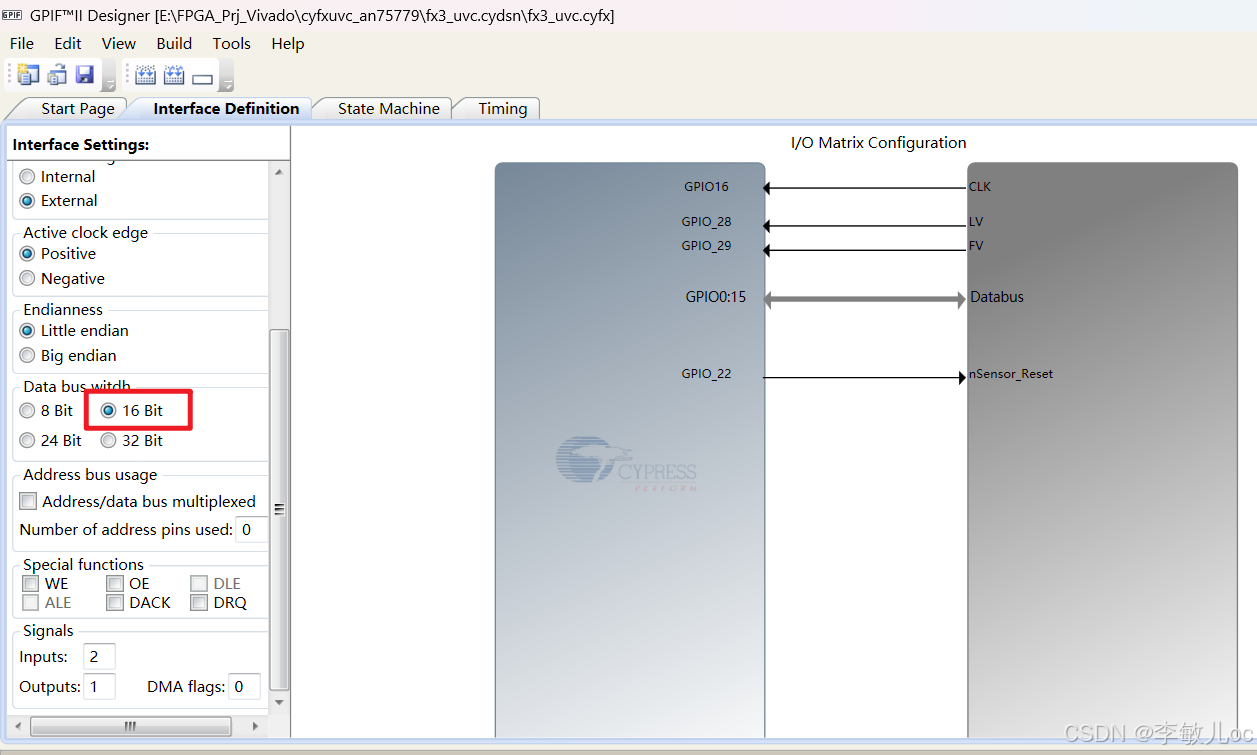Click the panel splitter grip handle
This screenshot has height=755, width=1257.
click(279, 509)
